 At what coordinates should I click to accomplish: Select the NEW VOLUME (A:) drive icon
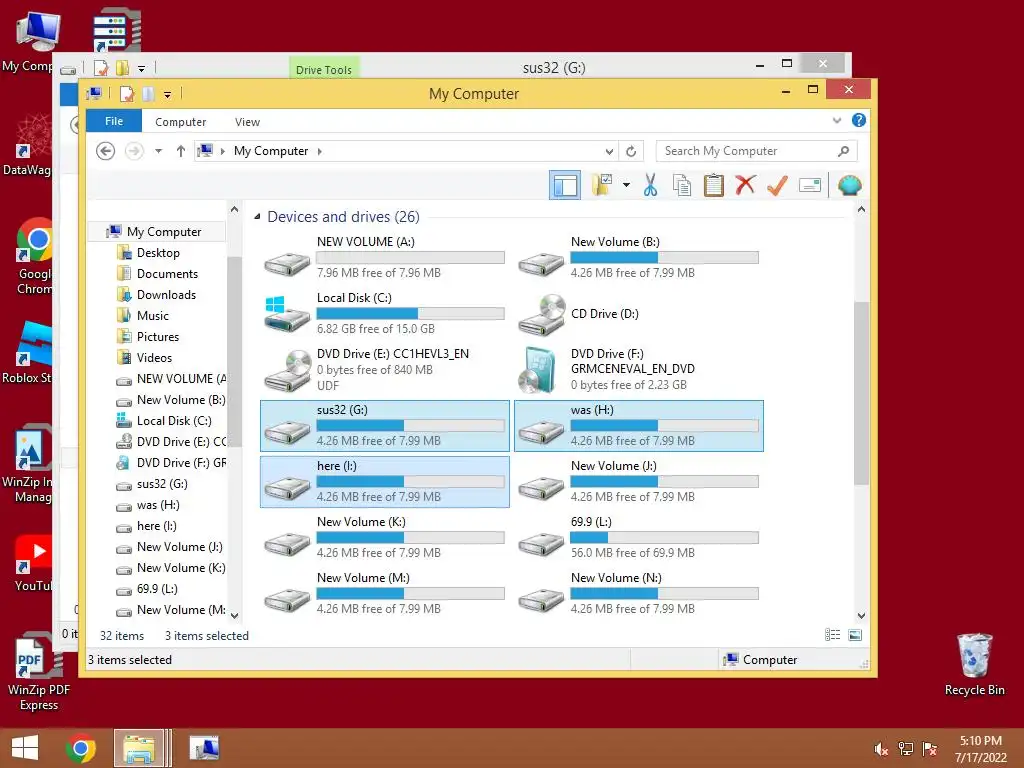click(286, 264)
